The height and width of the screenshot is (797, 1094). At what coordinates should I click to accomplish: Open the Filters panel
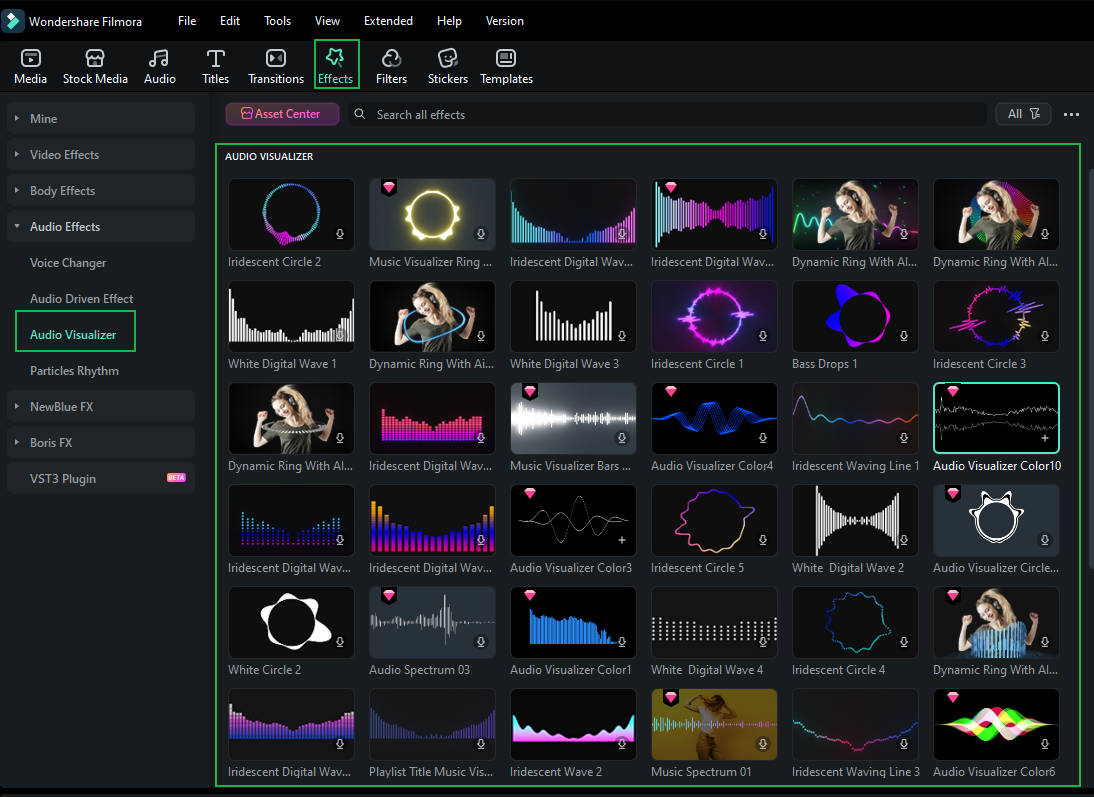coord(391,66)
